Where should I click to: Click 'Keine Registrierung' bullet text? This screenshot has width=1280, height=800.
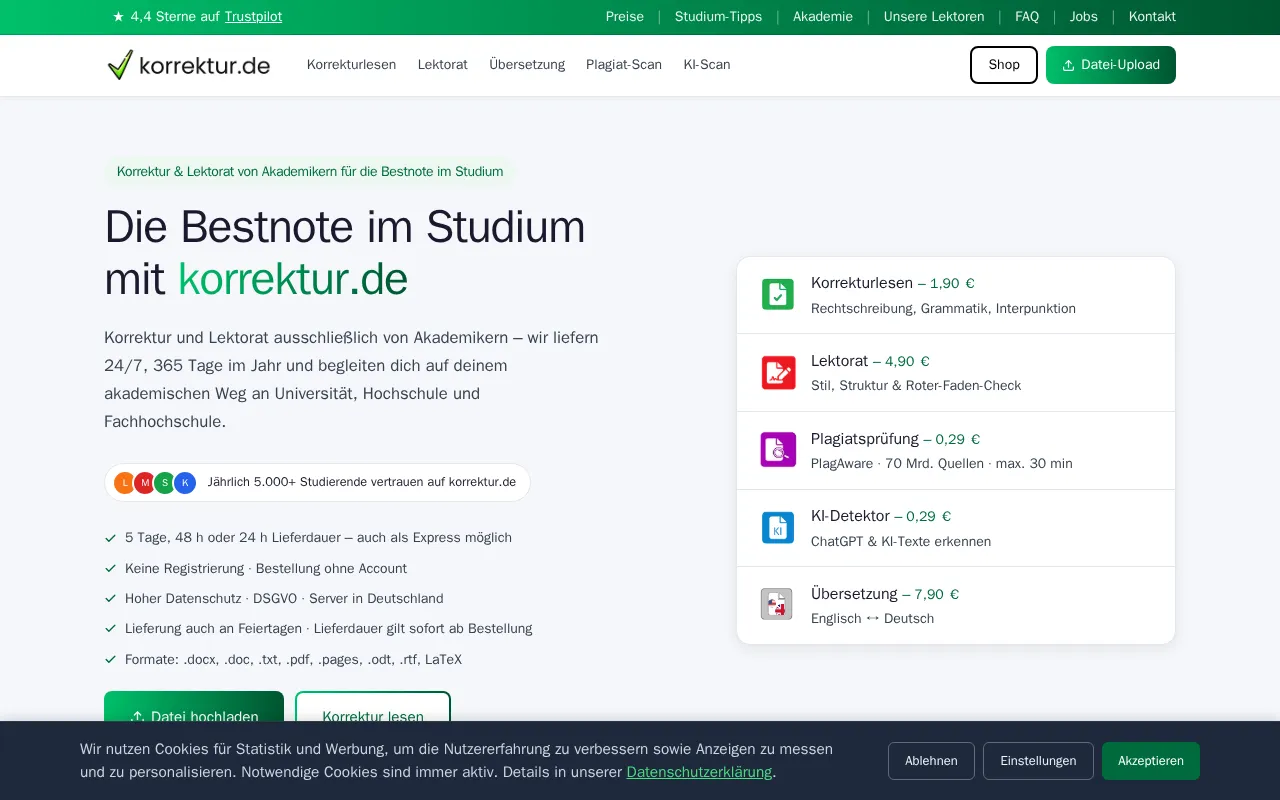pyautogui.click(x=266, y=568)
